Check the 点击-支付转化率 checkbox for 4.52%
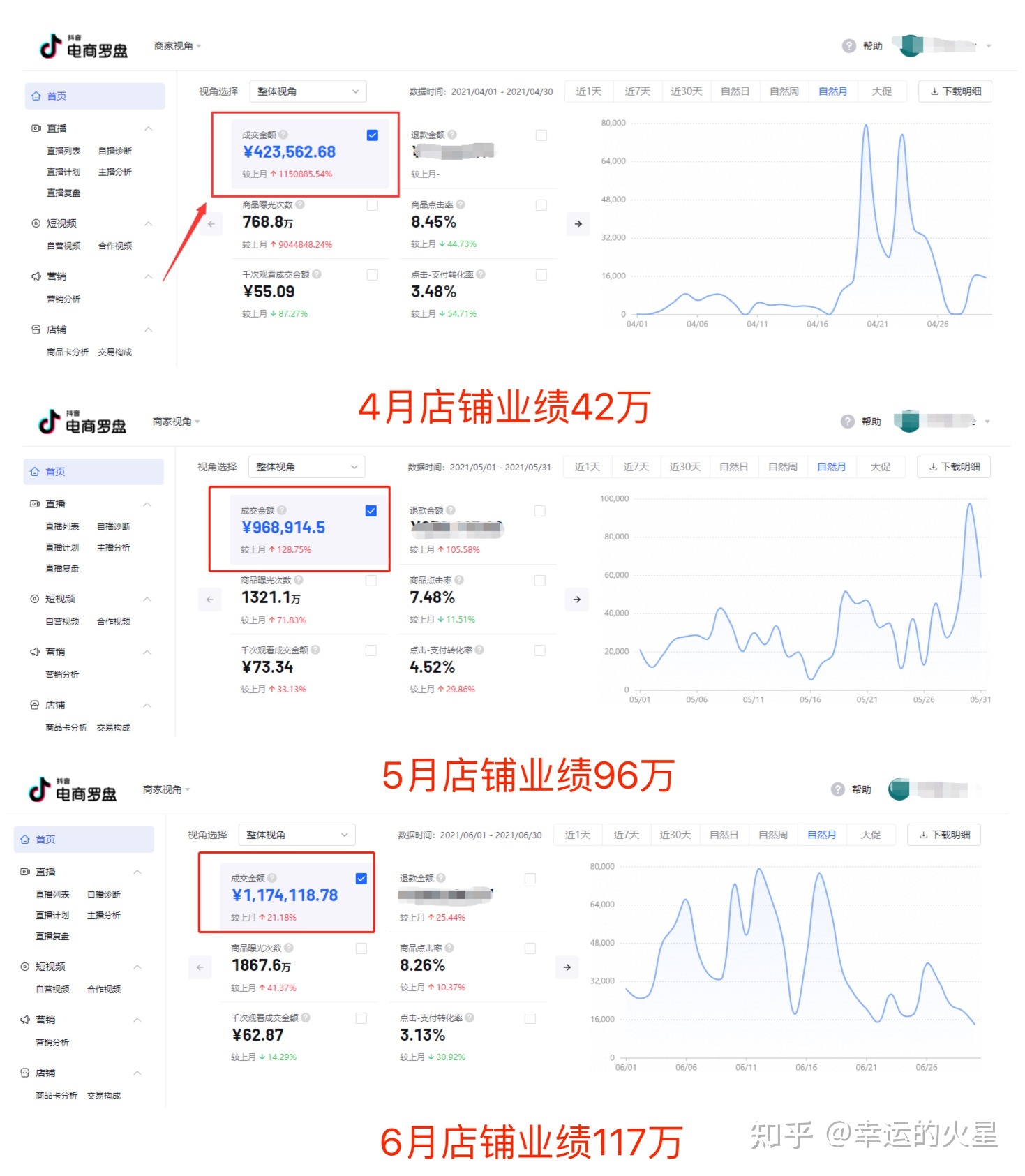 [x=540, y=650]
